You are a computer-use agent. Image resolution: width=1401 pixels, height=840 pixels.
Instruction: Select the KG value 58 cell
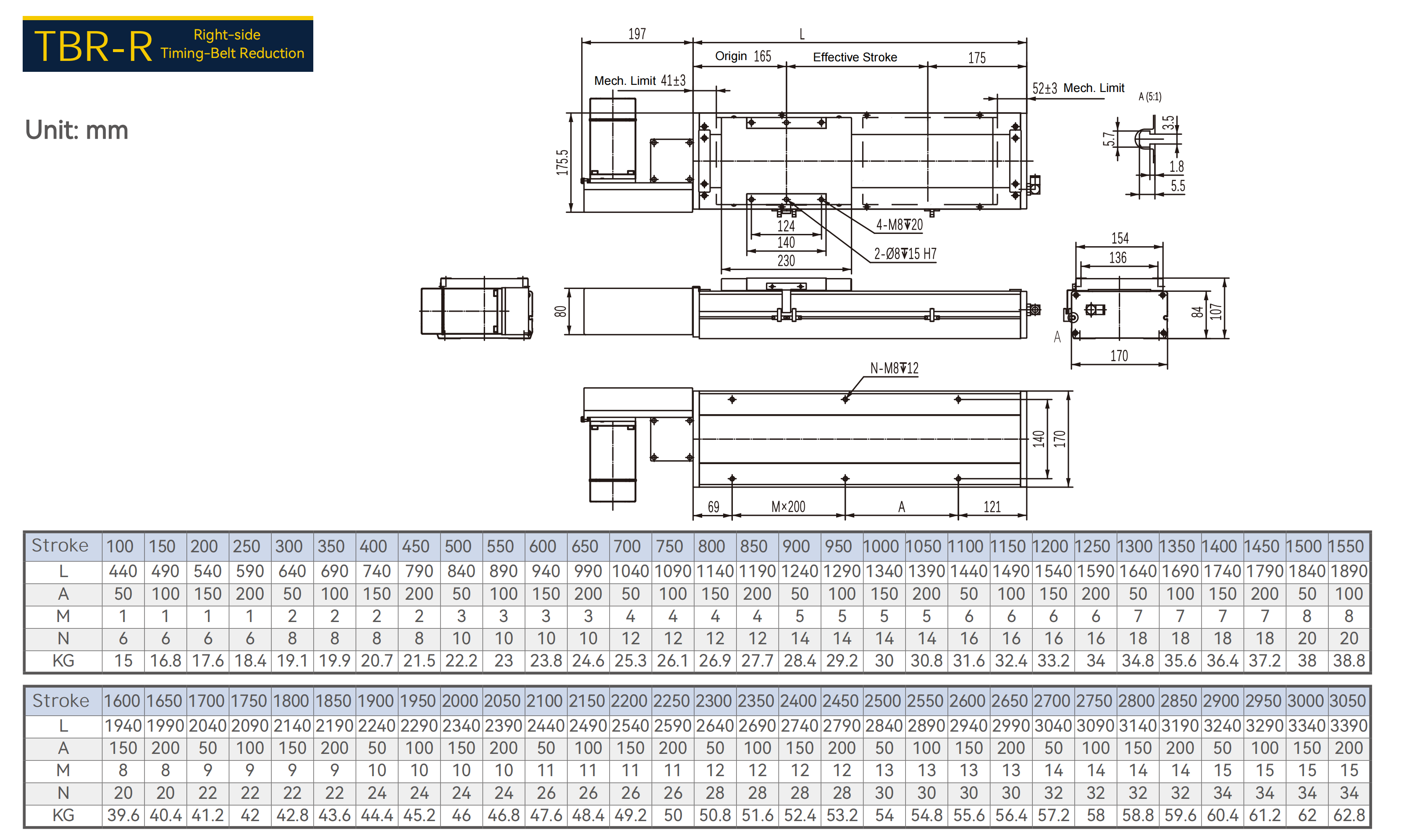click(x=1095, y=816)
